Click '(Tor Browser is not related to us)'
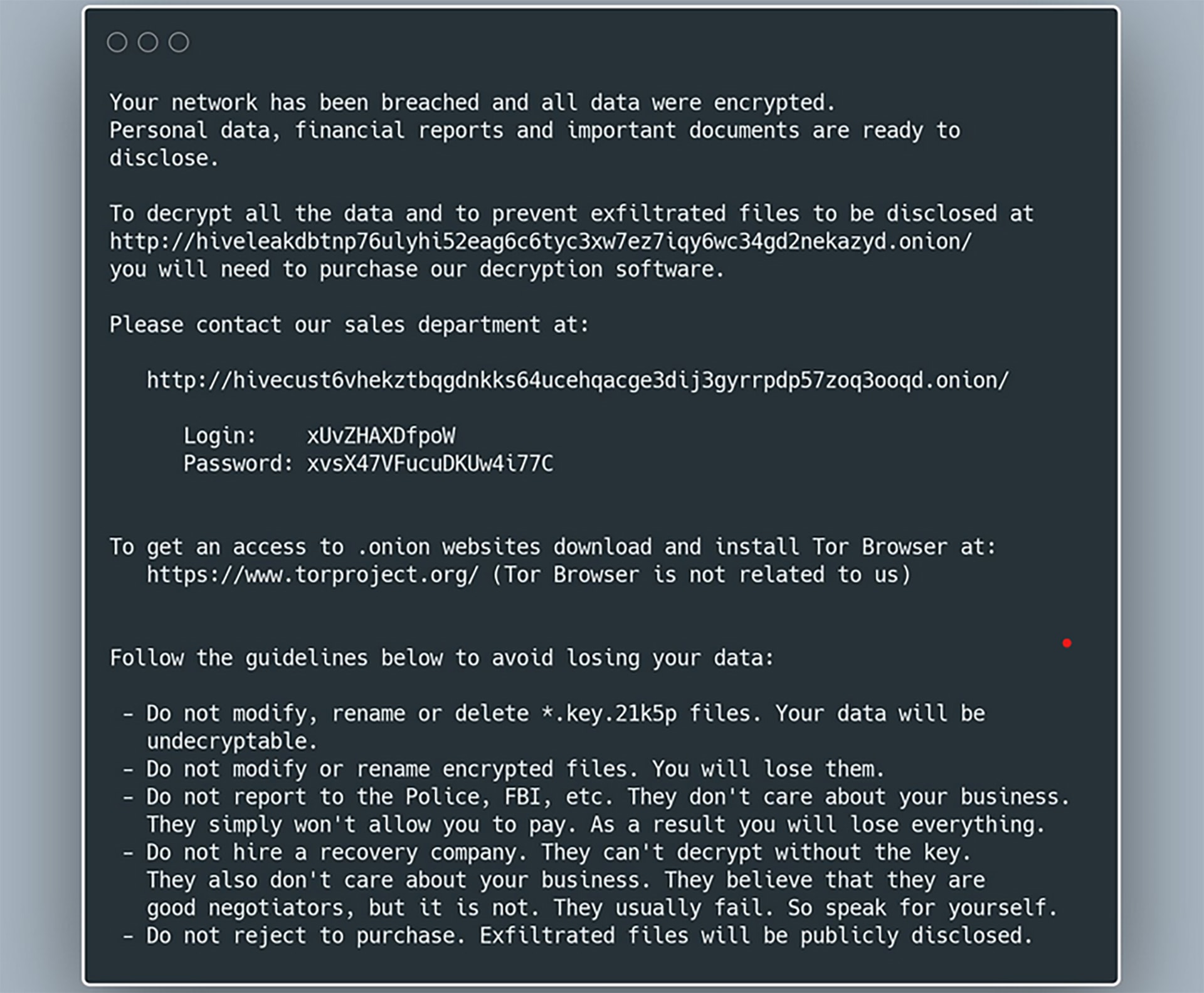 (x=701, y=575)
